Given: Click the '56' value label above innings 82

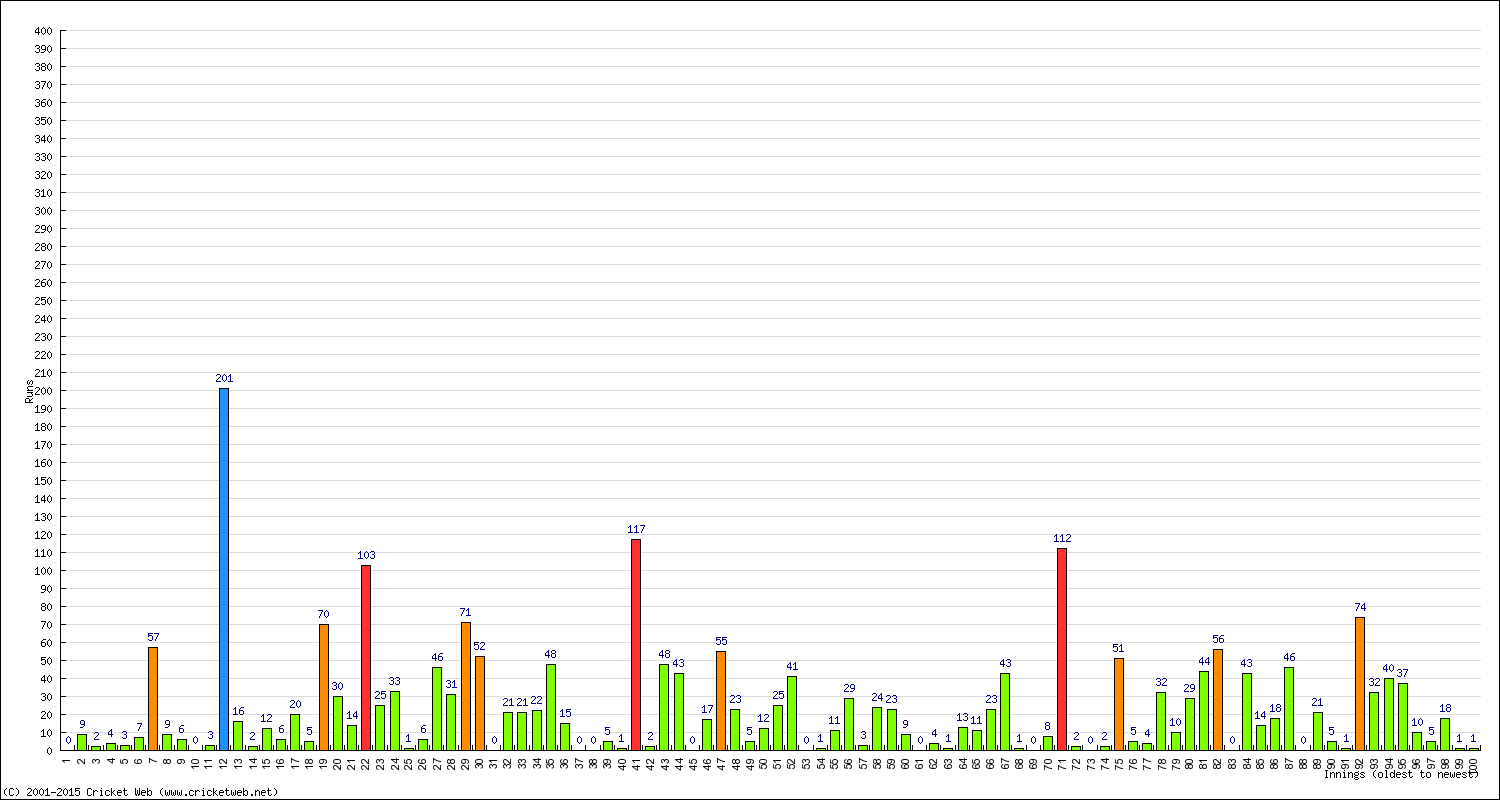Looking at the screenshot, I should point(1218,639).
